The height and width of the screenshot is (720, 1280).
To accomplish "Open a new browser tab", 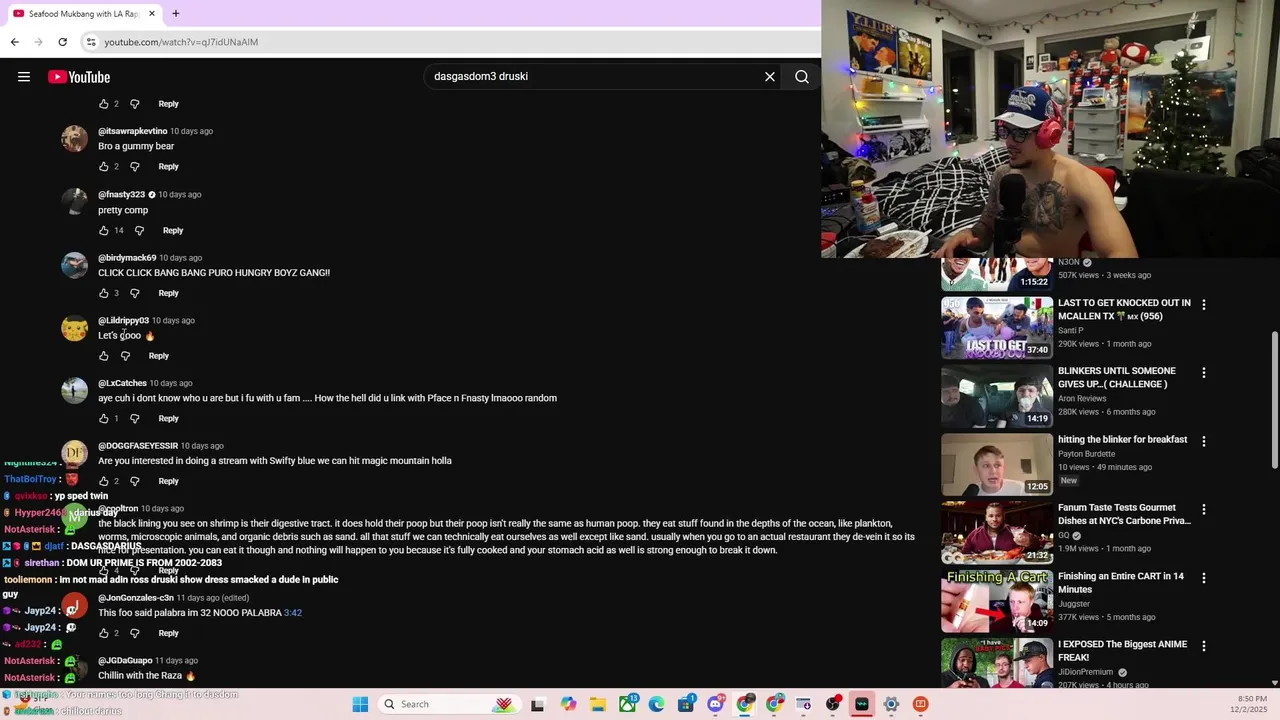I will click(x=176, y=14).
